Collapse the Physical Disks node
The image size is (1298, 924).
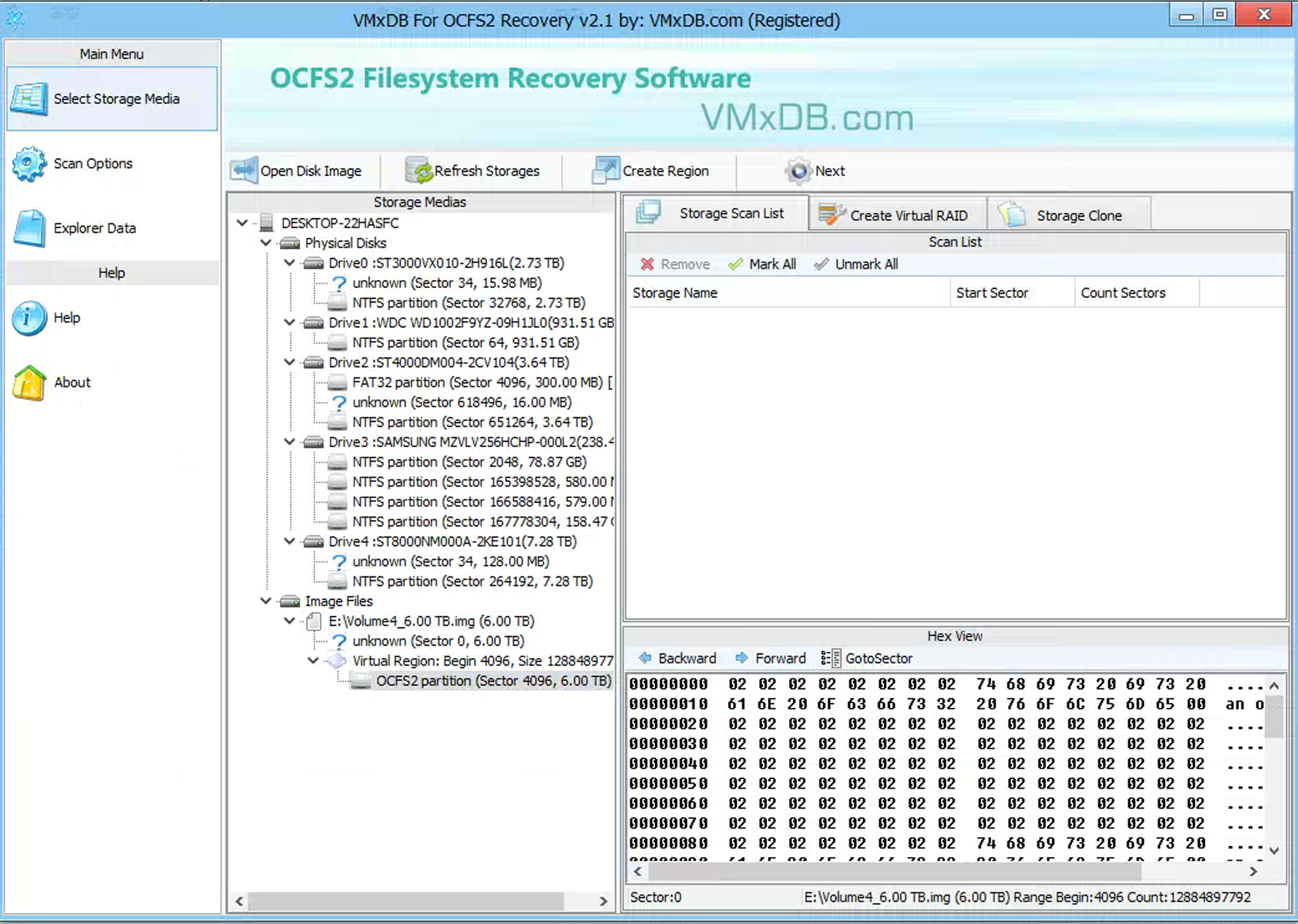[x=266, y=243]
